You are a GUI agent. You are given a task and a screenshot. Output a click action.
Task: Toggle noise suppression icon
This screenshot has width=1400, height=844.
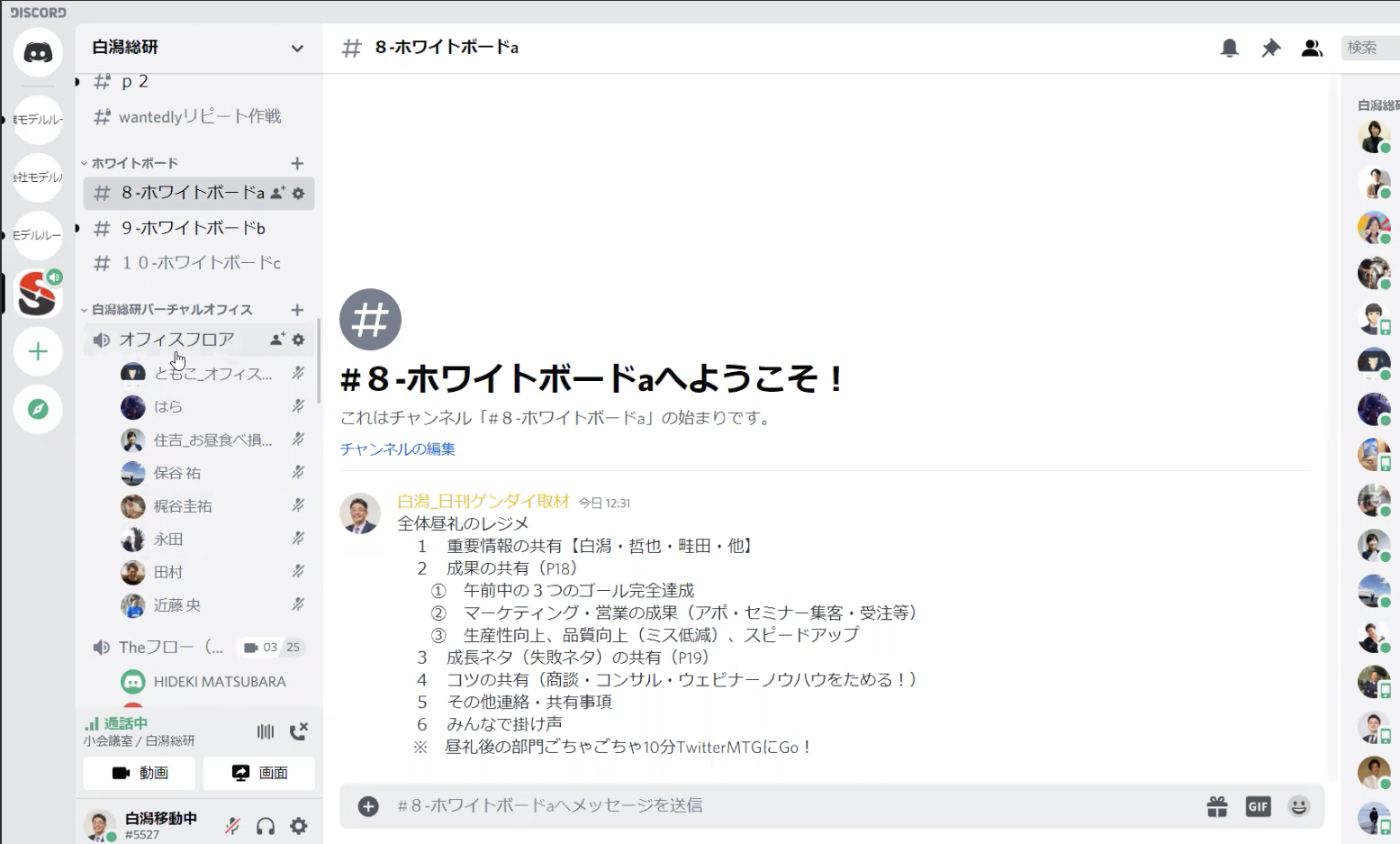click(x=265, y=731)
